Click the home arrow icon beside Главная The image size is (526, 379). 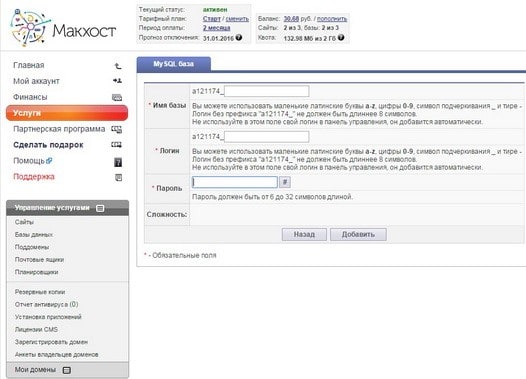tap(118, 66)
